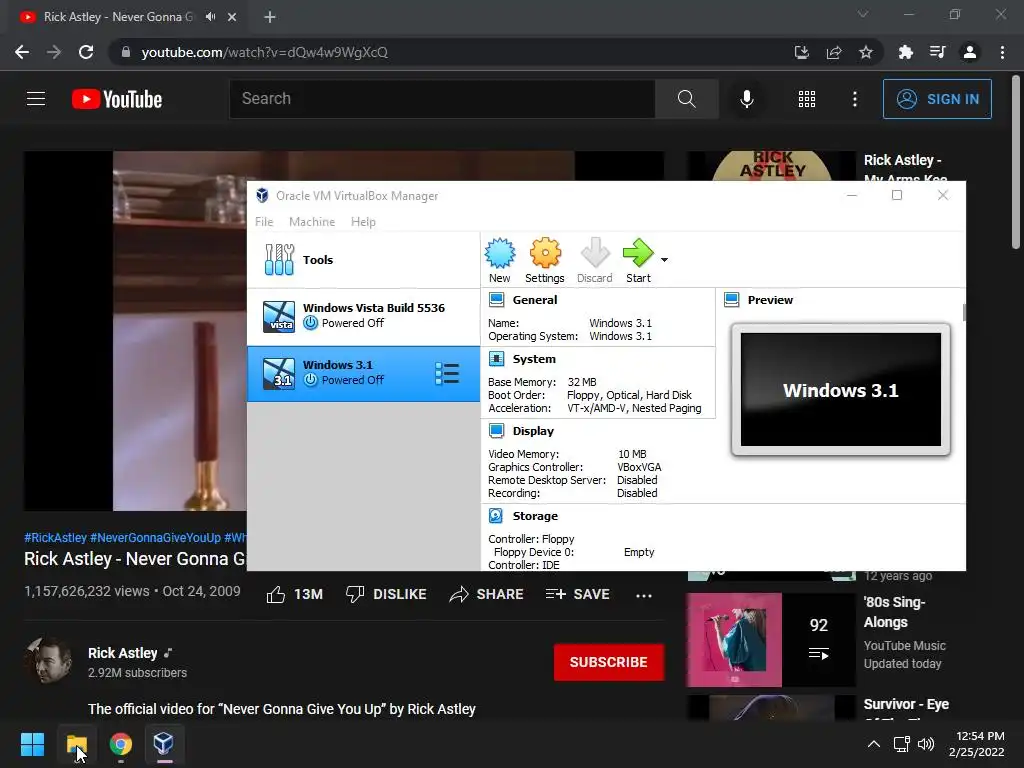Click the install app icon in address bar
Screen dimensions: 1024x768
[x=801, y=52]
